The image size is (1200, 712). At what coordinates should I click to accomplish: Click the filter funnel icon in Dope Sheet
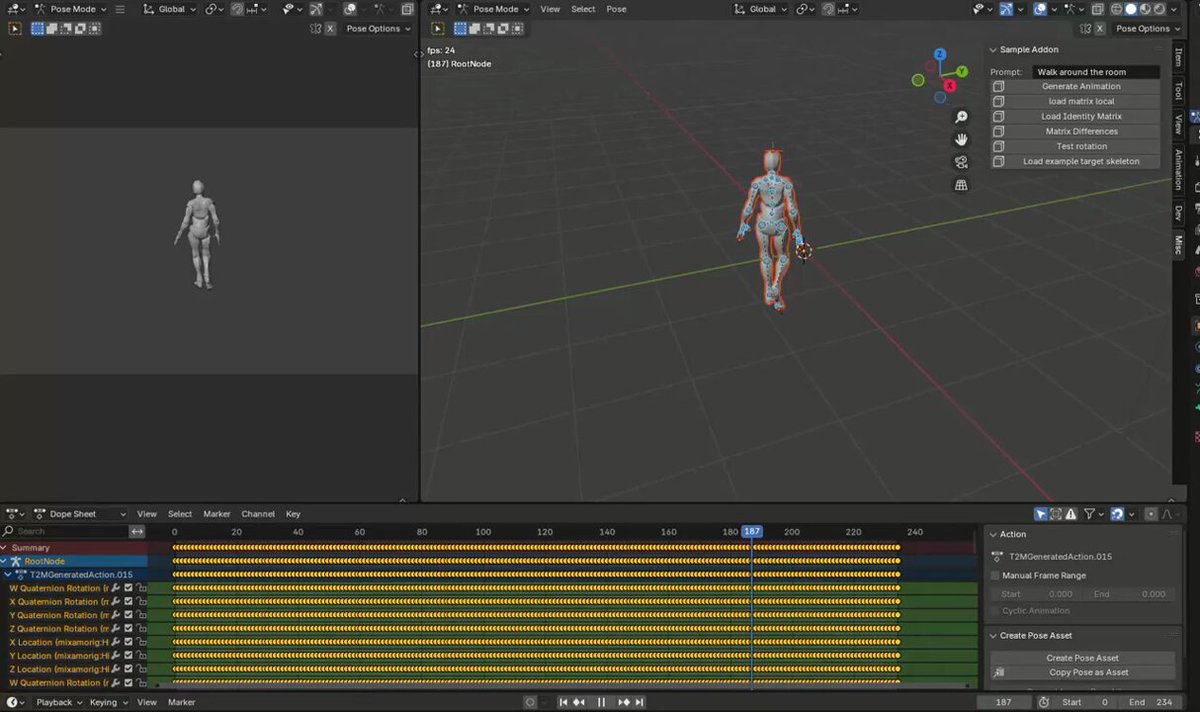coord(1089,514)
